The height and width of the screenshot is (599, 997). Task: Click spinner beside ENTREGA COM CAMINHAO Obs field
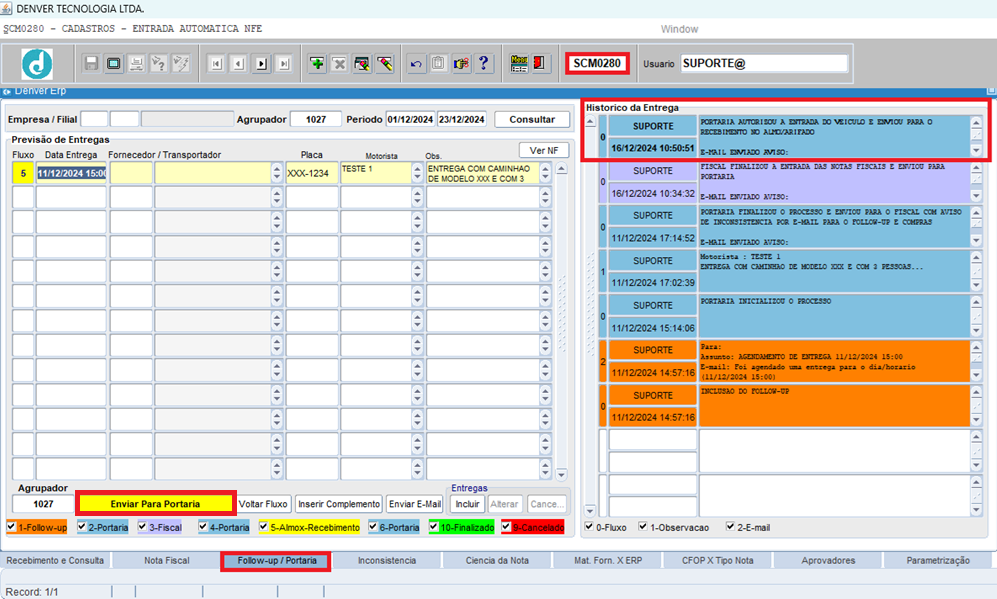point(546,173)
